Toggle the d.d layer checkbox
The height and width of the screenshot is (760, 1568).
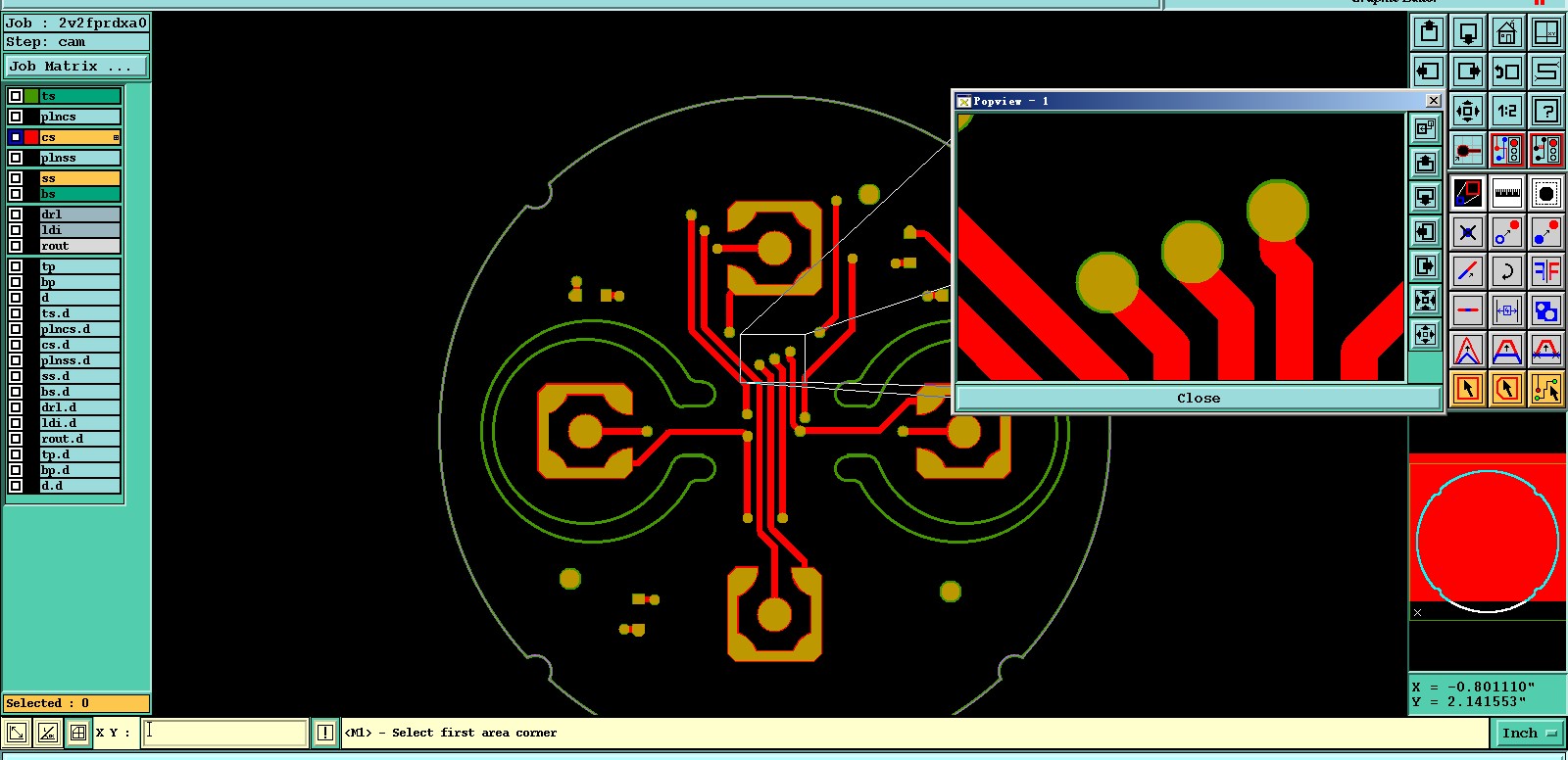[x=16, y=486]
